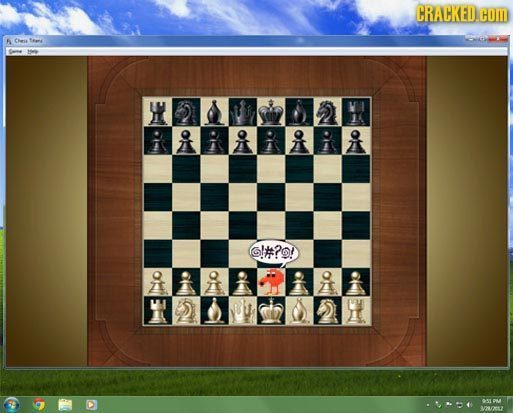Select the black king on e8

tap(271, 112)
